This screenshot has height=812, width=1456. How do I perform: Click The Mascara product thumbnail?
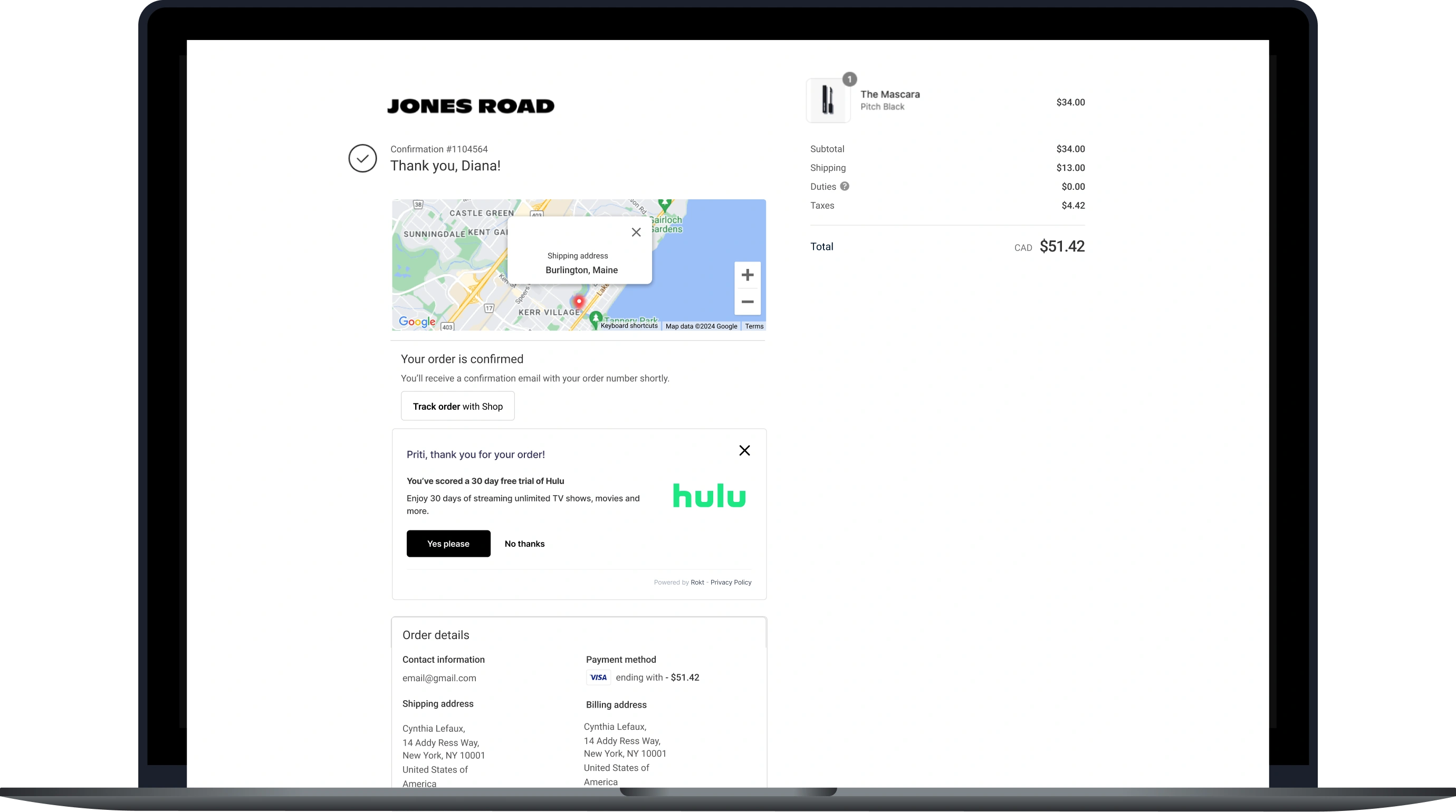[x=828, y=101]
